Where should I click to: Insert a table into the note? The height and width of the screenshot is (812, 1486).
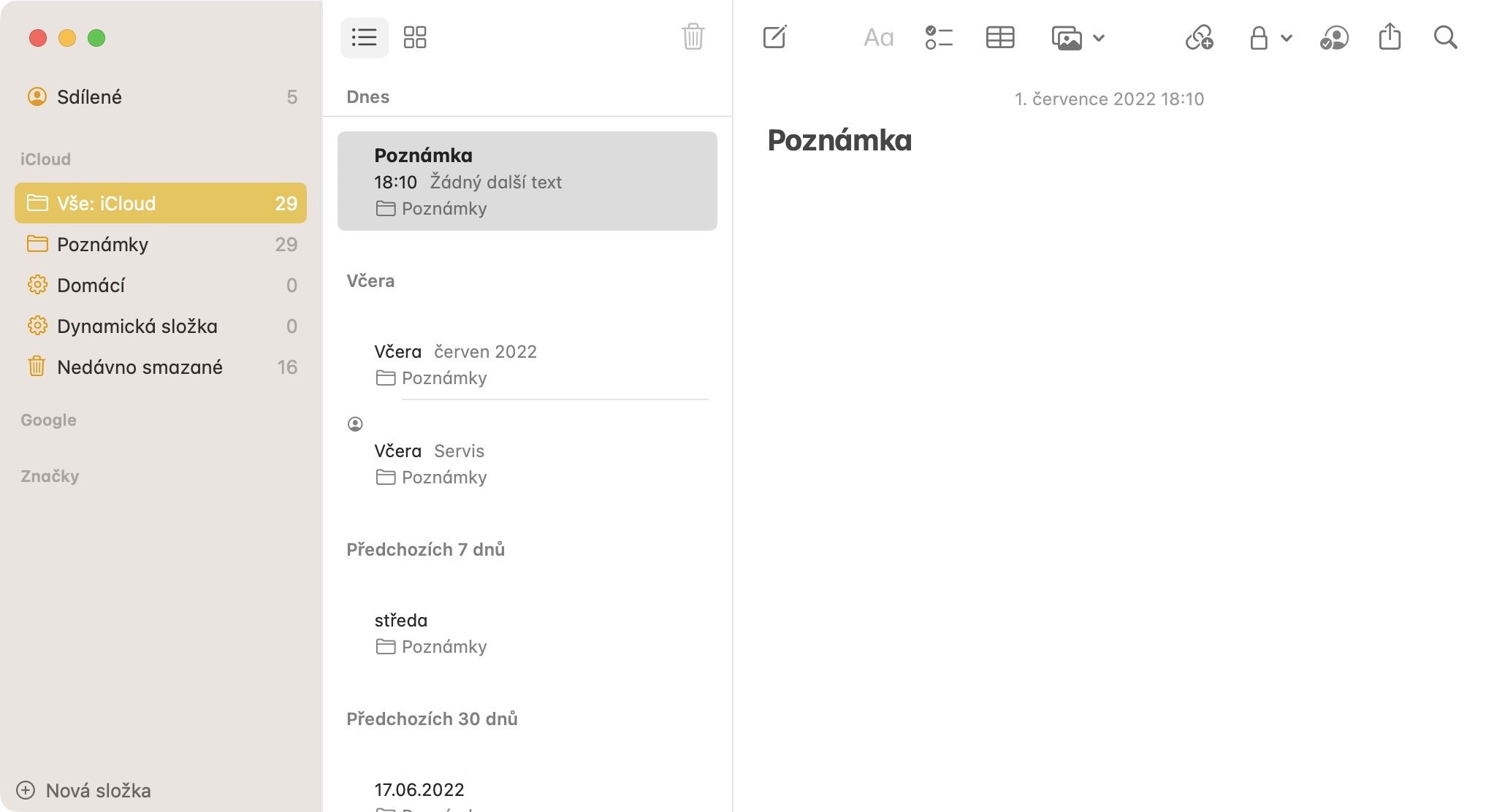tap(999, 37)
